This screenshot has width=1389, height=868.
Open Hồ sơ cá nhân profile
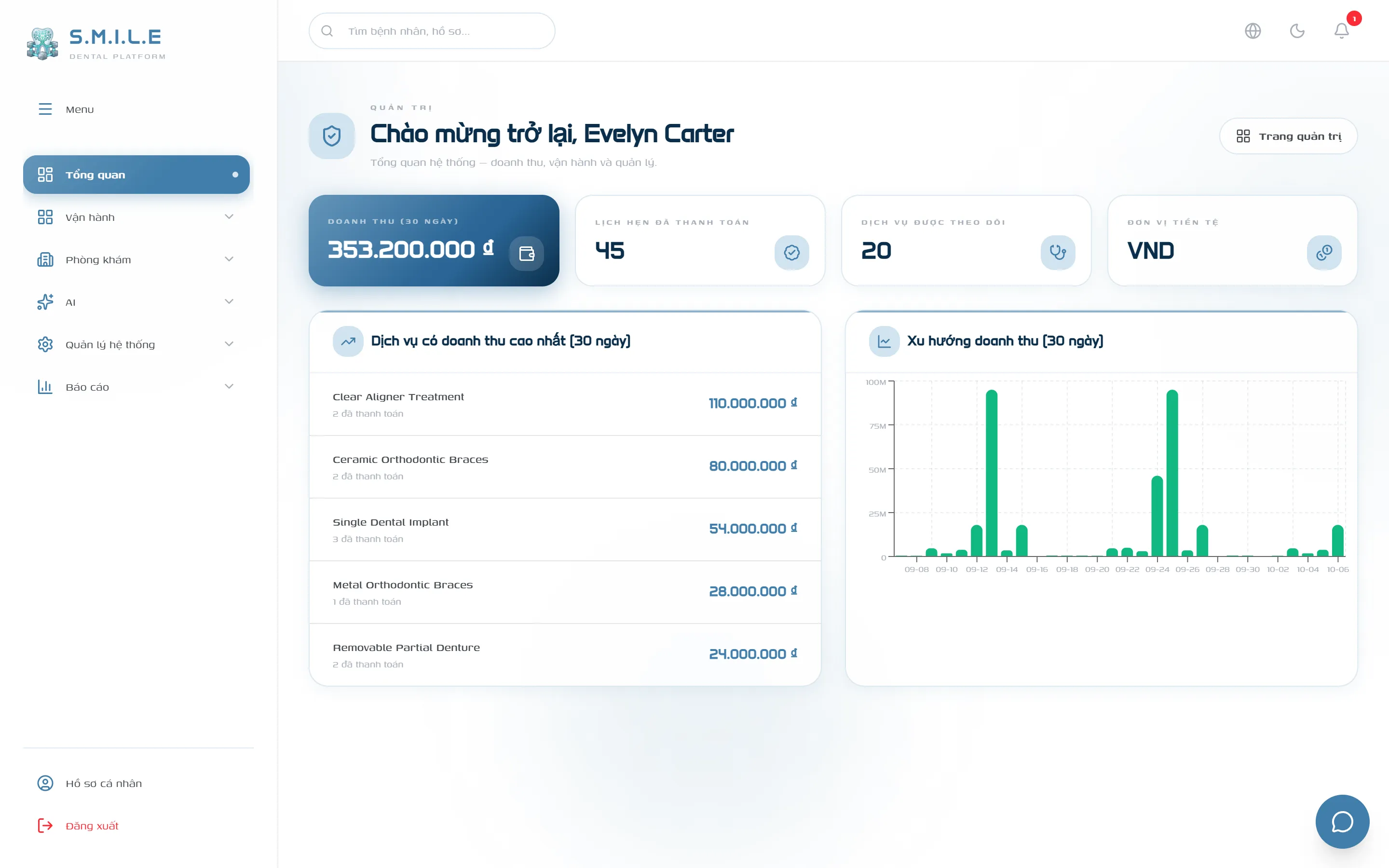(x=136, y=783)
